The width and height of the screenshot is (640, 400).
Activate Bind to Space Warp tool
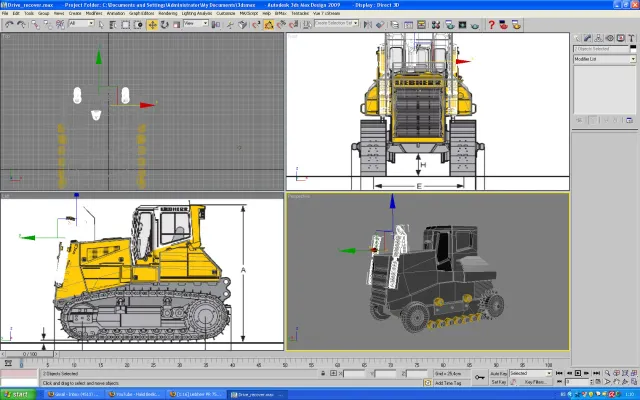tap(60, 25)
